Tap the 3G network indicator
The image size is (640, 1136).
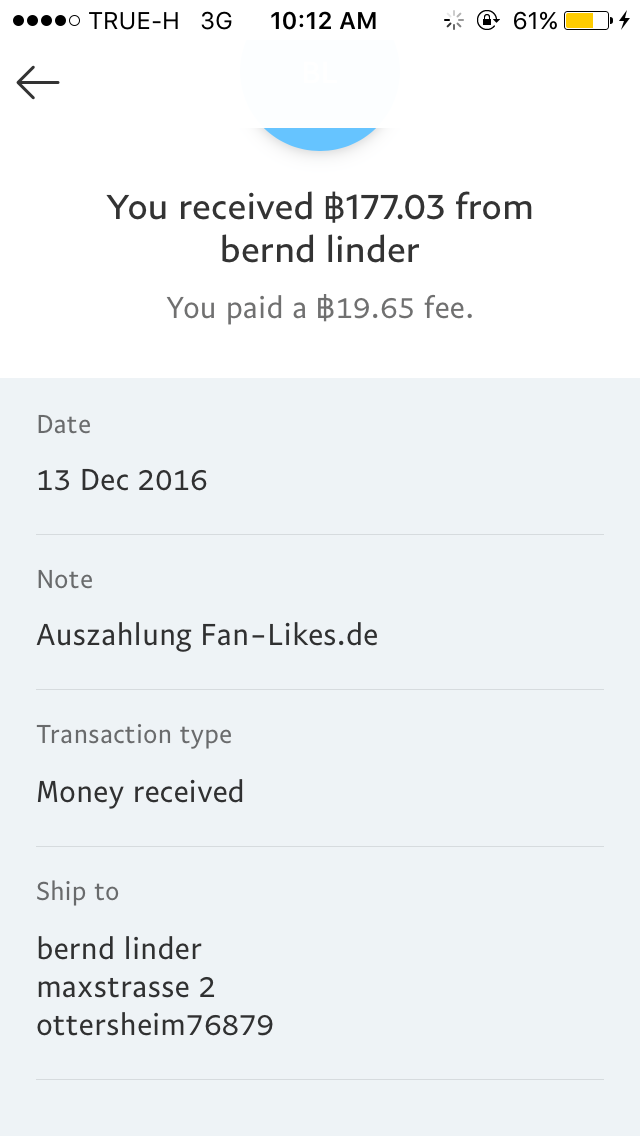click(x=216, y=21)
